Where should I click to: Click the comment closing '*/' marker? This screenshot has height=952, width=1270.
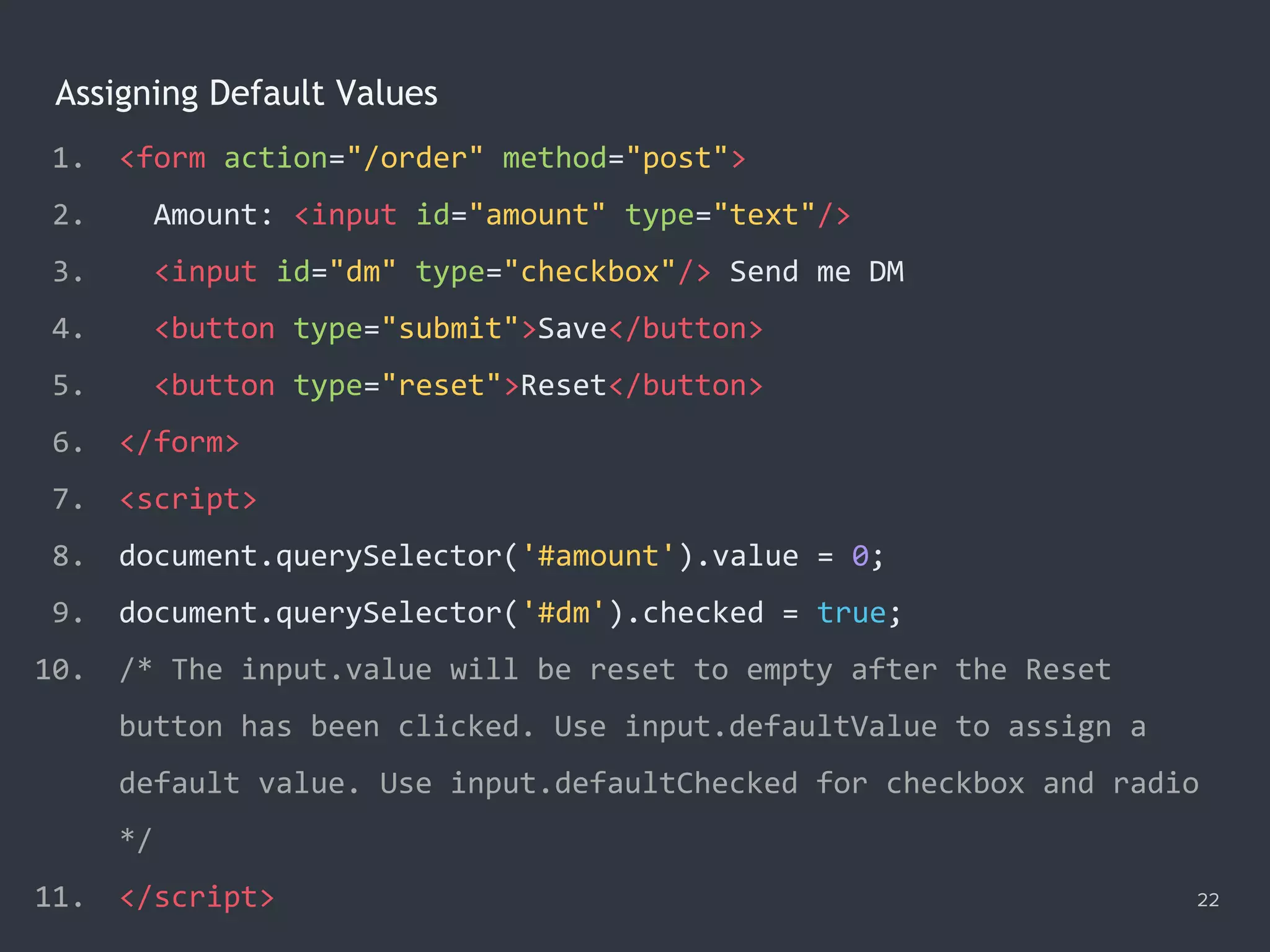coord(136,840)
